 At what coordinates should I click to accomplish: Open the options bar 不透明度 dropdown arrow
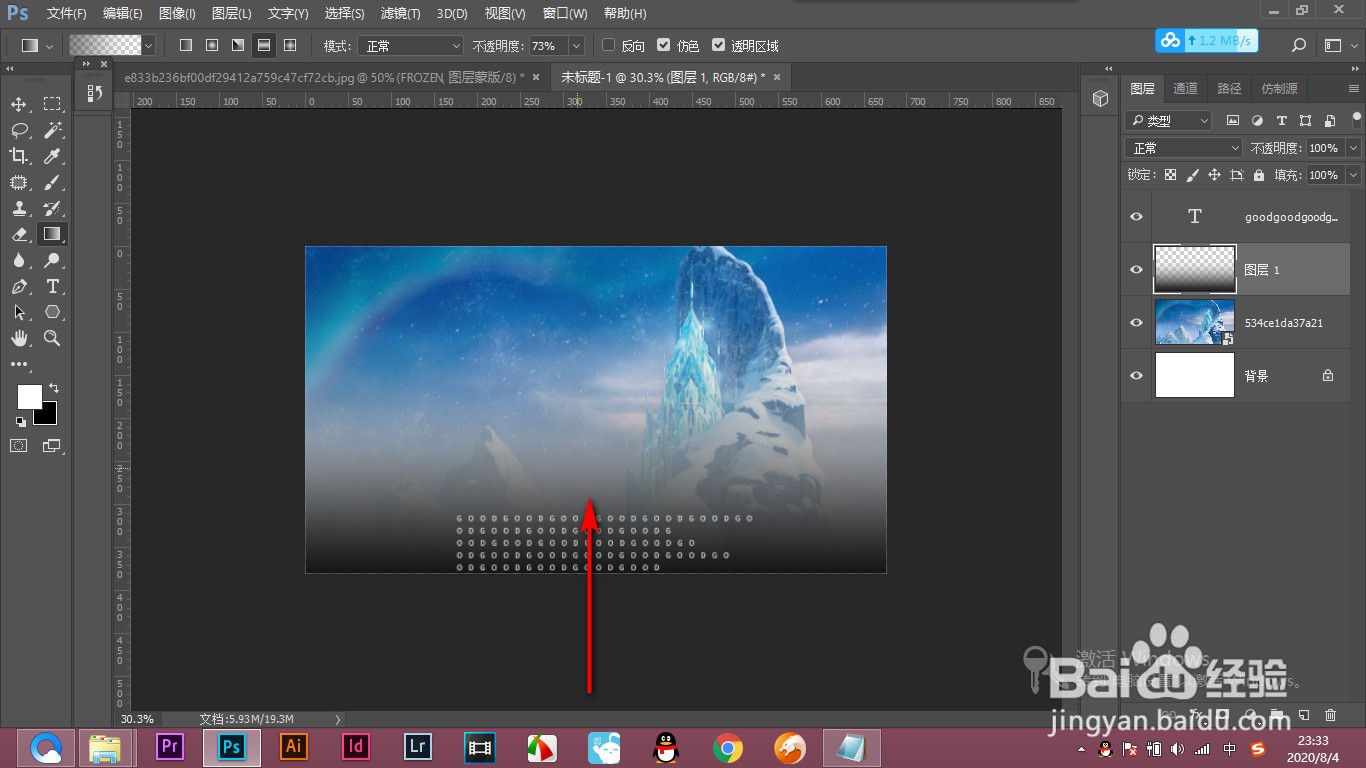(576, 45)
